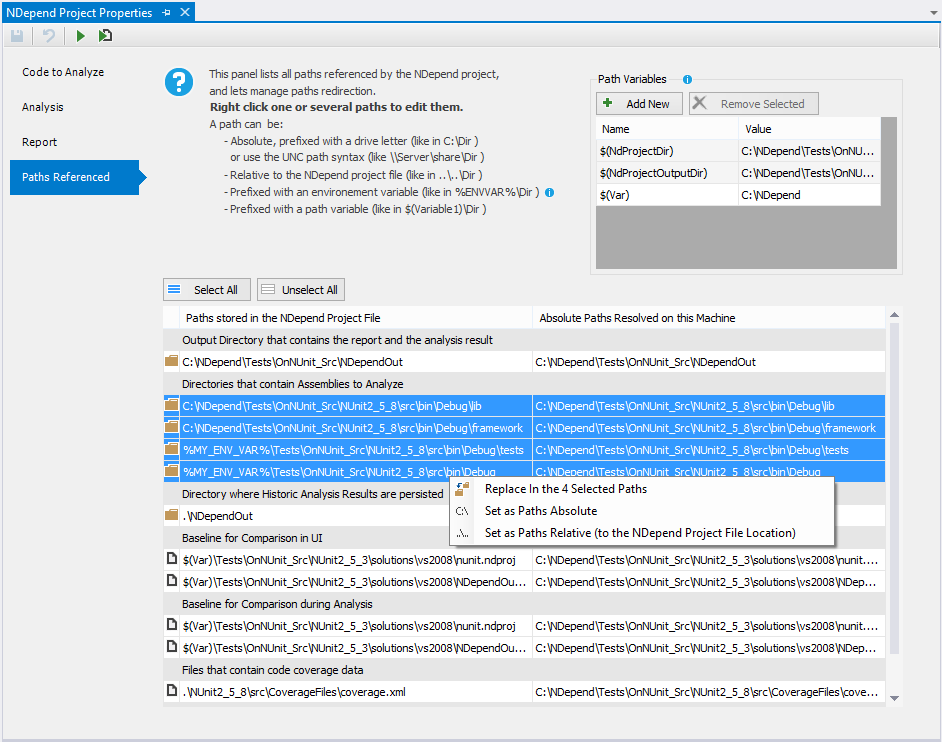Screen dimensions: 942x742
Task: Click the Select All button
Action: [207, 290]
